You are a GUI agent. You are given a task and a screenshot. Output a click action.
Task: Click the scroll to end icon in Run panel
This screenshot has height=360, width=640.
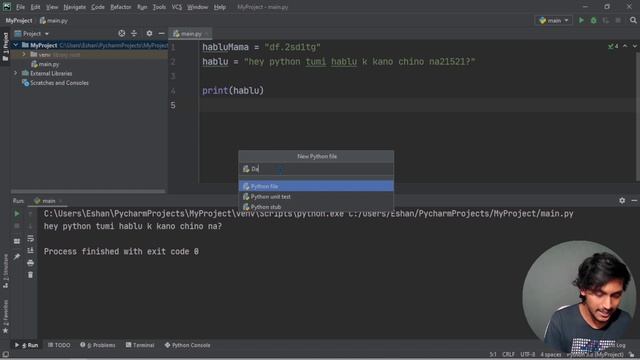coord(31,251)
